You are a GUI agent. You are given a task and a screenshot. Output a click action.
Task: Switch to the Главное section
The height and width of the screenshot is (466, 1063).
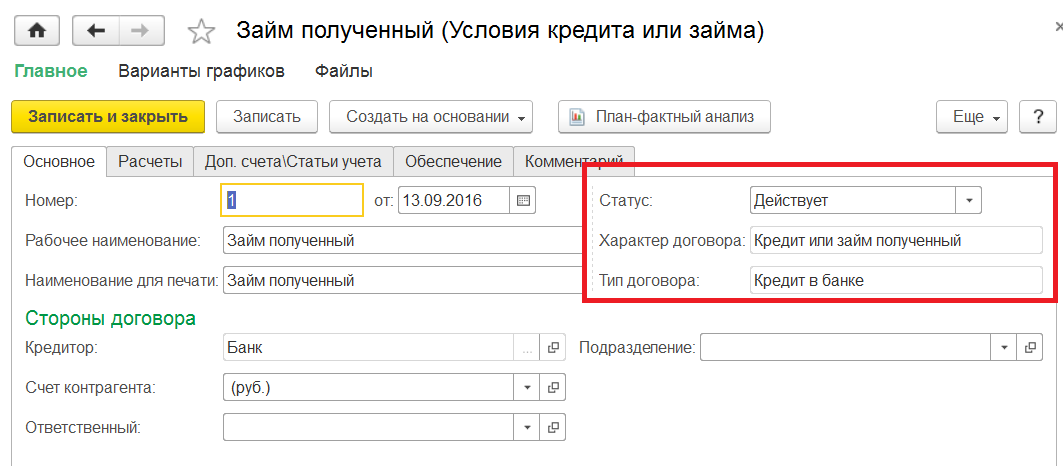(x=51, y=71)
